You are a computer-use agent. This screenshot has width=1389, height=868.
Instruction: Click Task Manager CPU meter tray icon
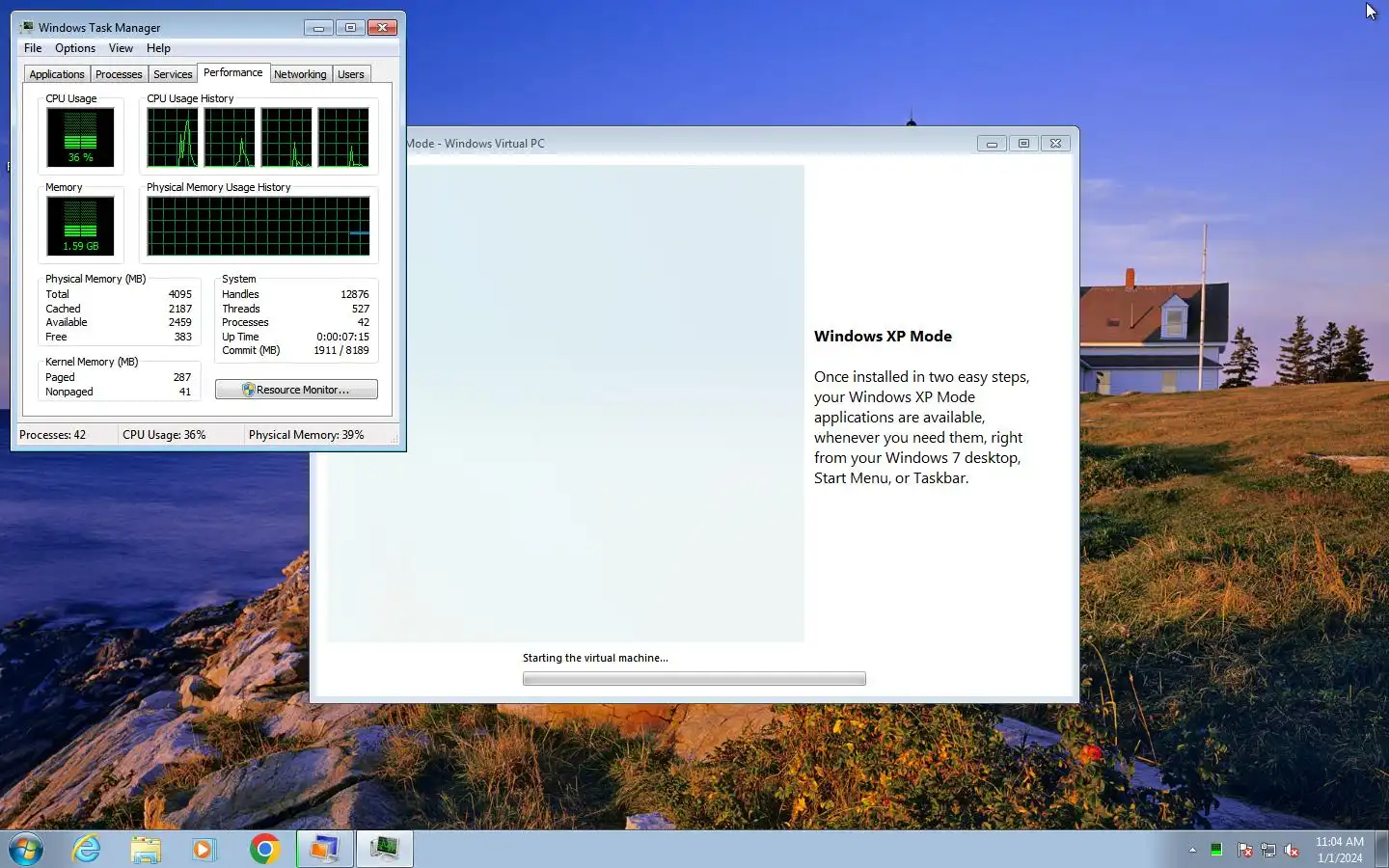click(x=1216, y=850)
